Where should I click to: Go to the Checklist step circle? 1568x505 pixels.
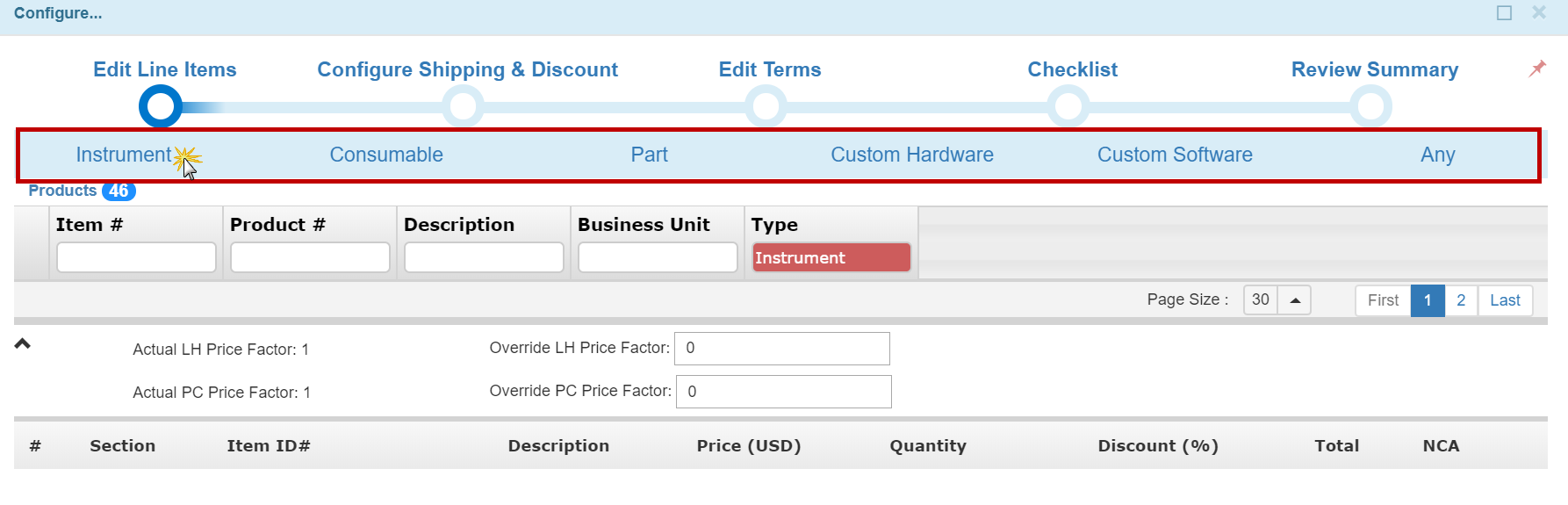coord(1068,107)
